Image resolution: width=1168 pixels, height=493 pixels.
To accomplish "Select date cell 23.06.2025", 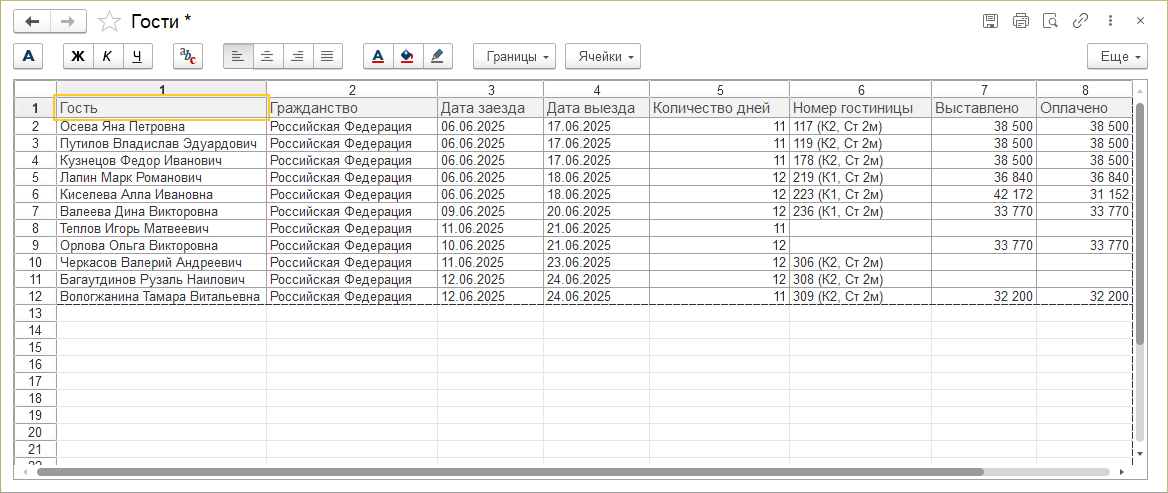I will [596, 262].
